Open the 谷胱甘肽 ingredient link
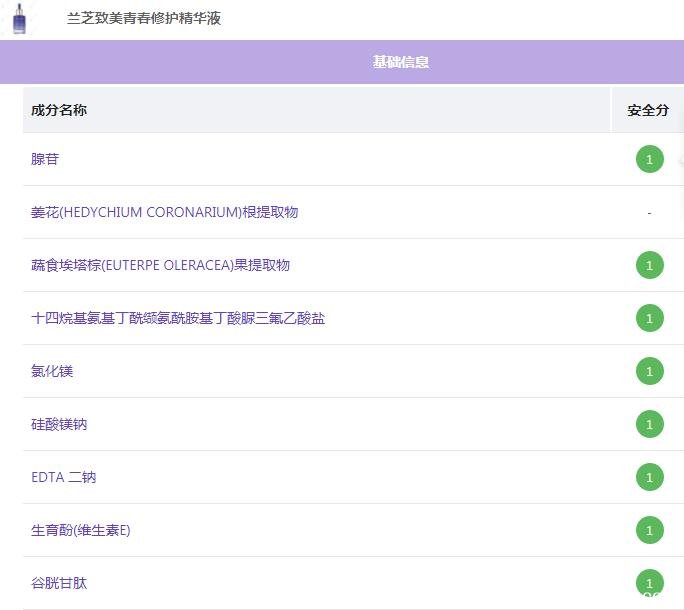 coord(59,583)
